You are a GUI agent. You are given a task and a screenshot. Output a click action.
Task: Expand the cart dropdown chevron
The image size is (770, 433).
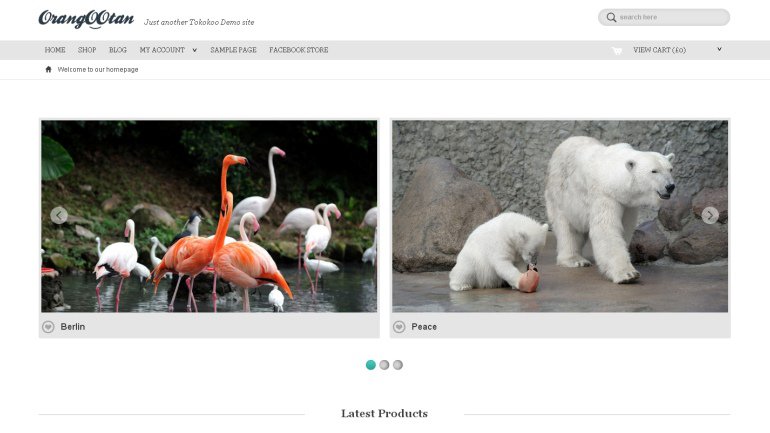719,49
